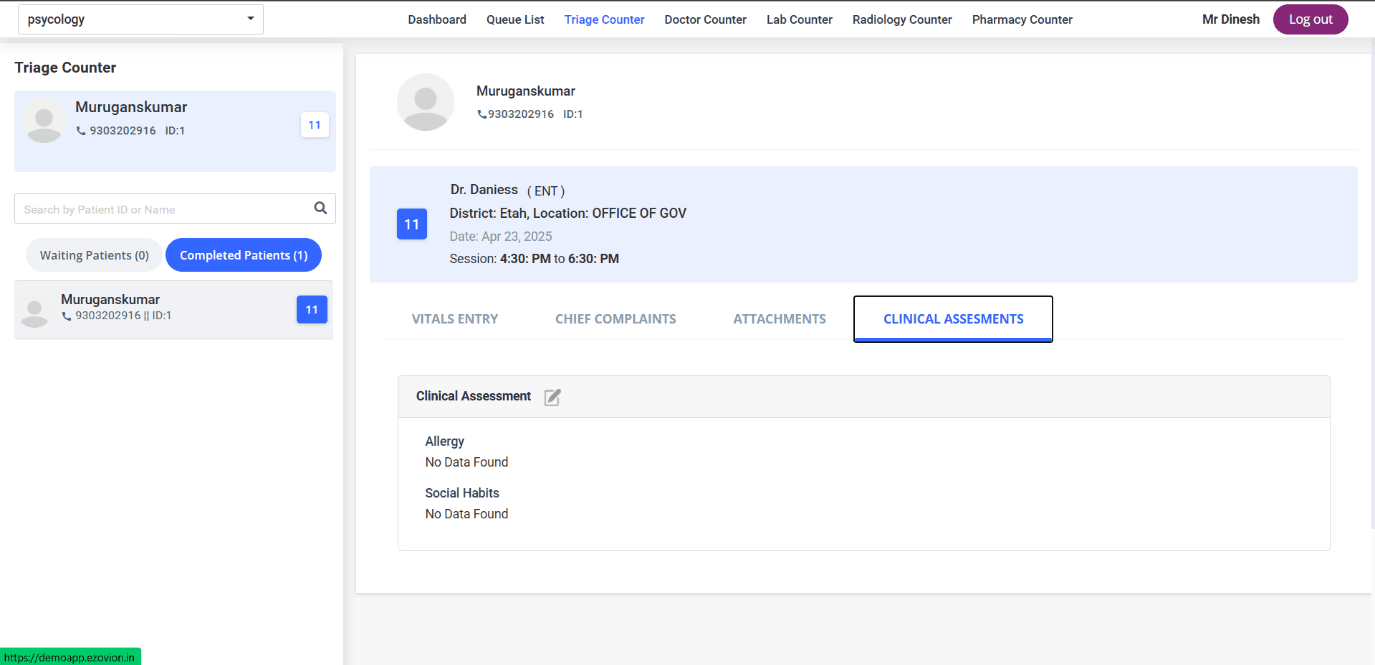Open Dashboard from the top navigation
The image size is (1375, 665).
coord(437,19)
